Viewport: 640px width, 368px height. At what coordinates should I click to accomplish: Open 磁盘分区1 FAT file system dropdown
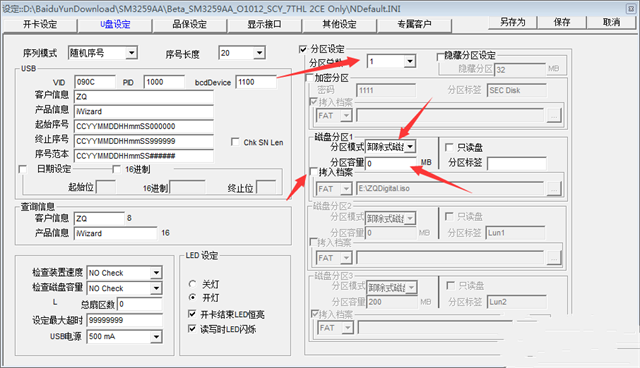[346, 189]
